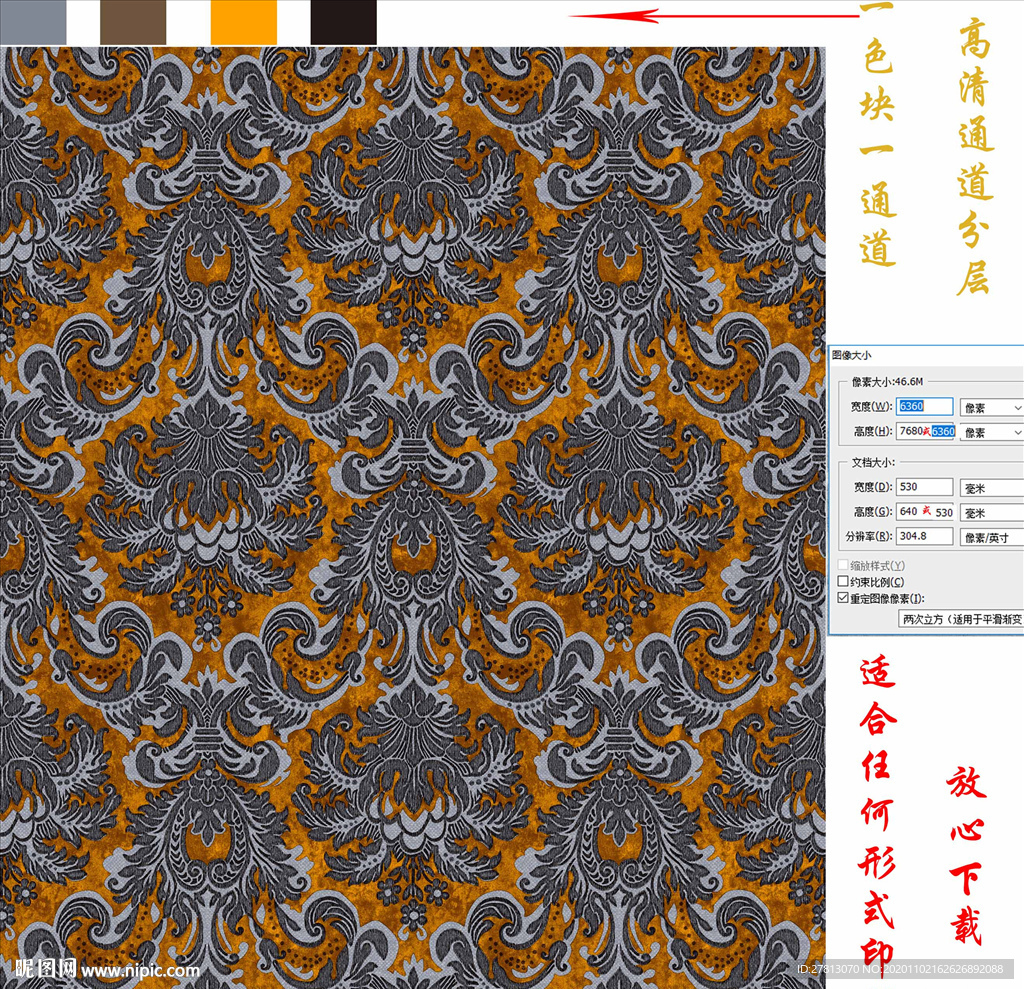Click the 宽度(W) label

(871, 406)
